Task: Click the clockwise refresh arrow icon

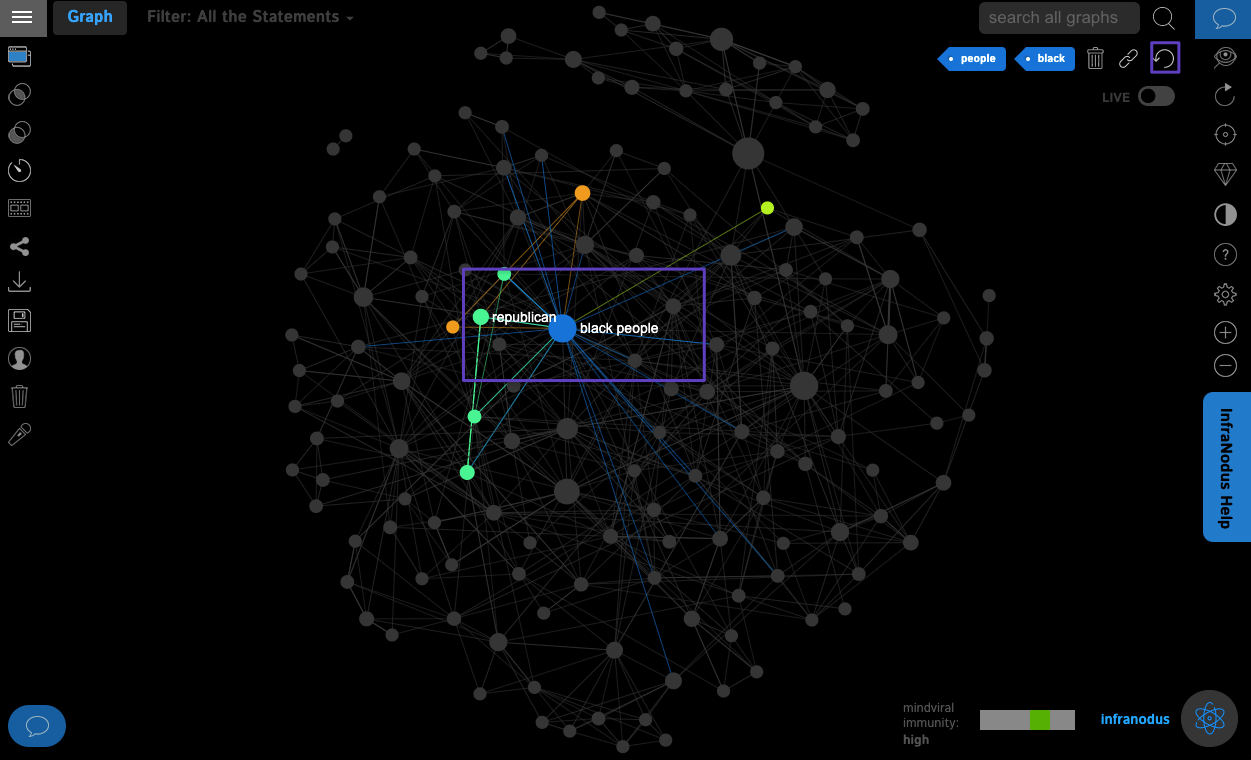Action: coord(1225,95)
